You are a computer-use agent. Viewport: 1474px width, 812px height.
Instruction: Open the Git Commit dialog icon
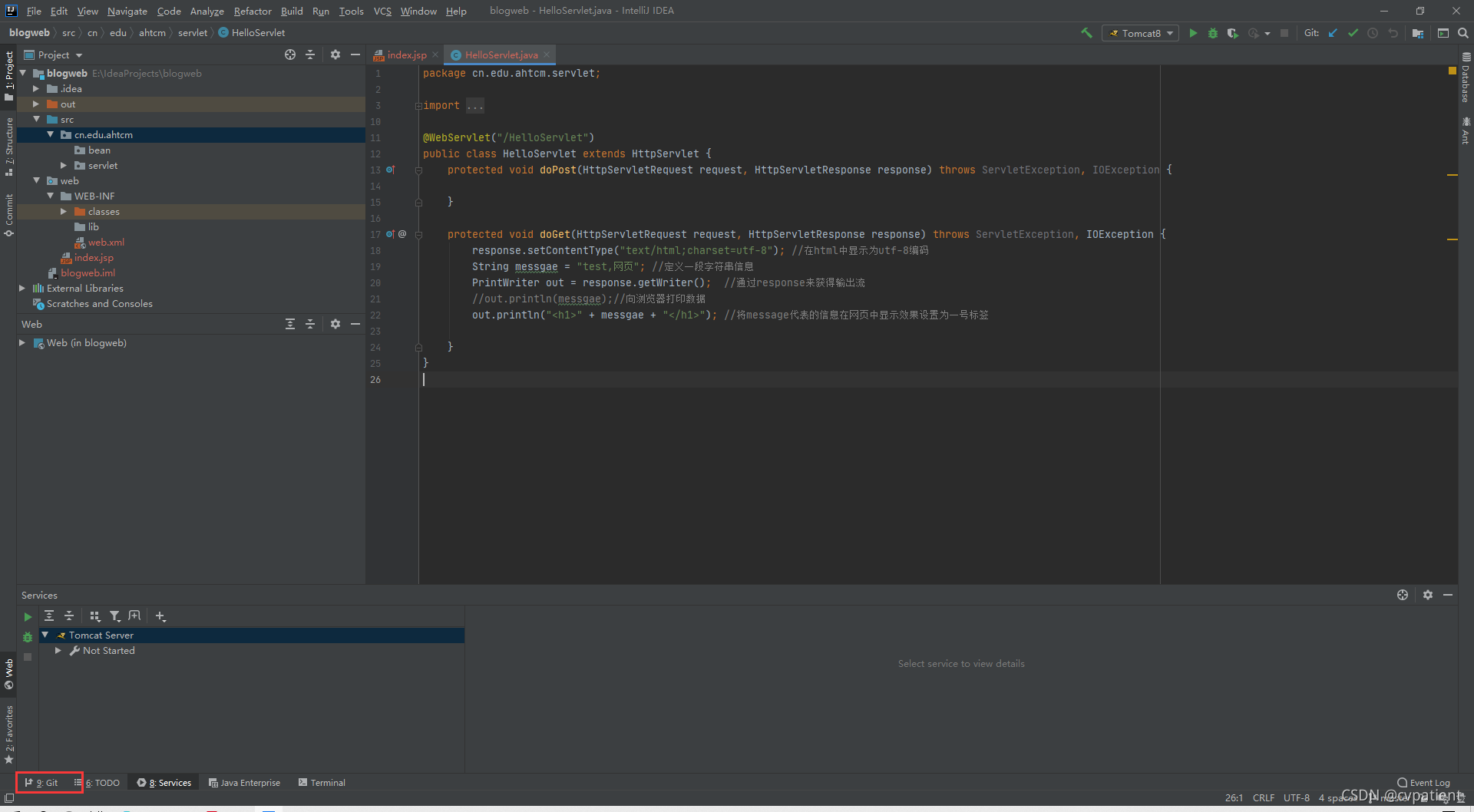tap(1353, 33)
